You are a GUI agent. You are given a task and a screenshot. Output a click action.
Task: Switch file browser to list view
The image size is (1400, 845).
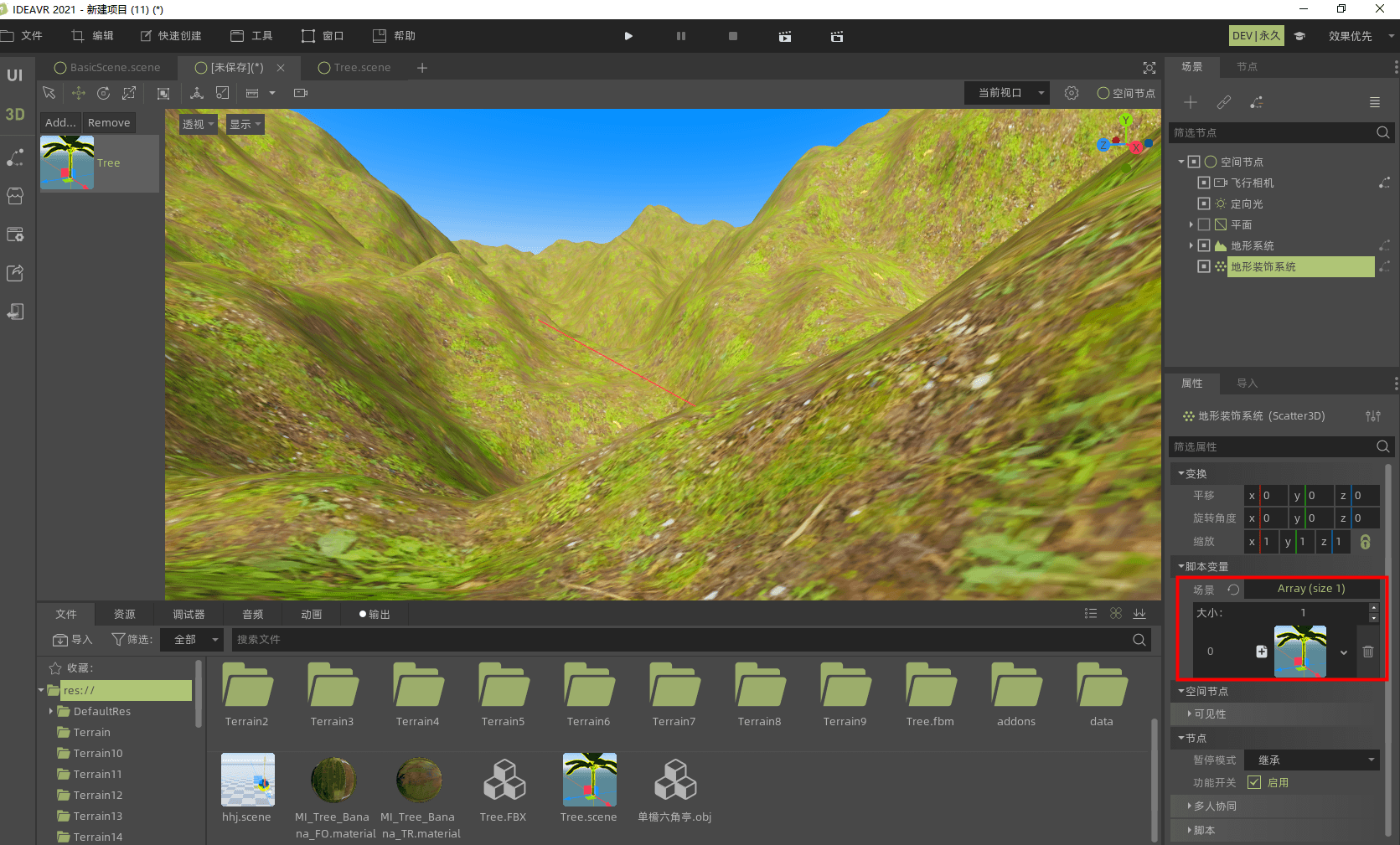(x=1091, y=614)
